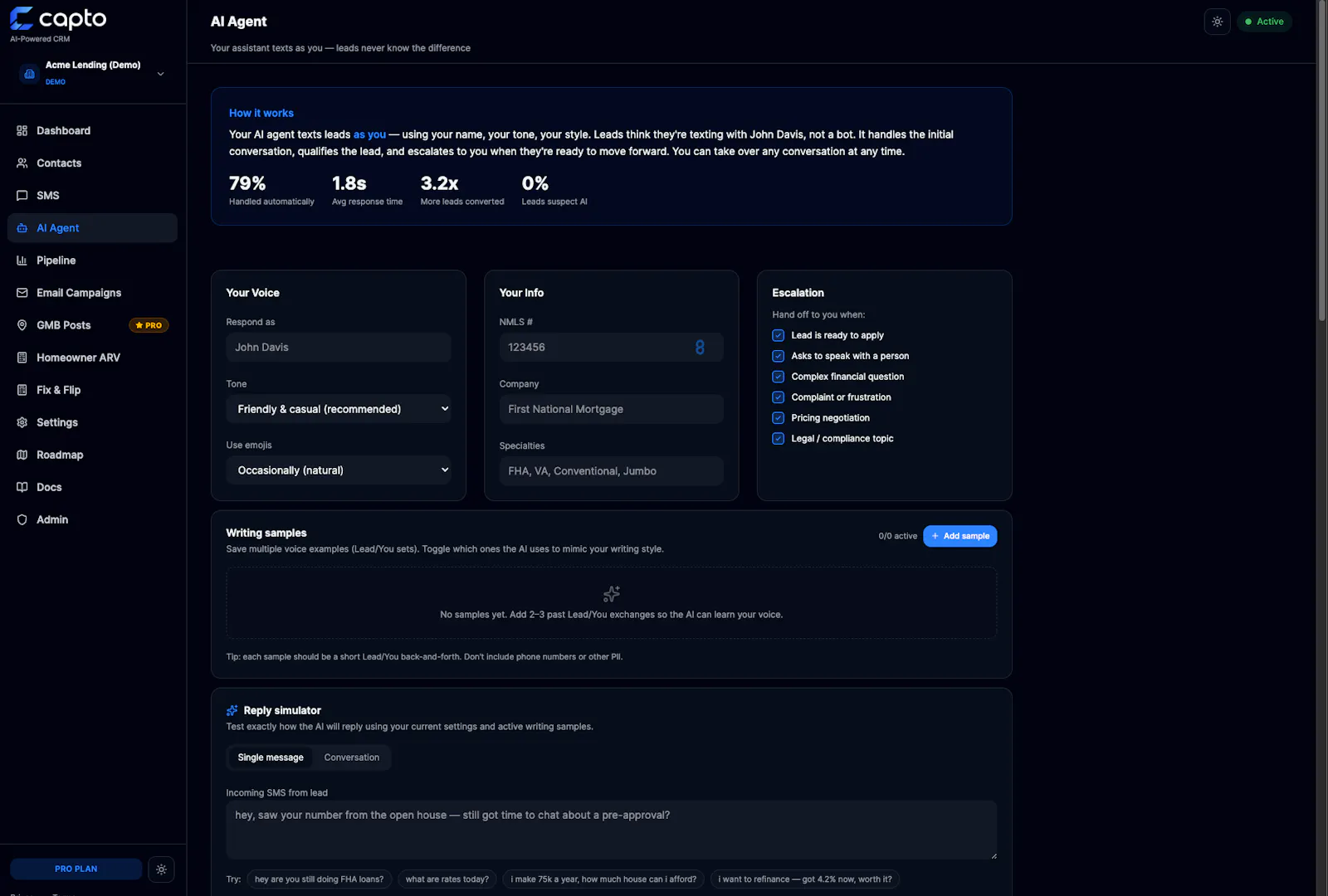This screenshot has width=1328, height=896.
Task: Toggle 'Complaint or frustration' checkbox
Action: coord(779,397)
